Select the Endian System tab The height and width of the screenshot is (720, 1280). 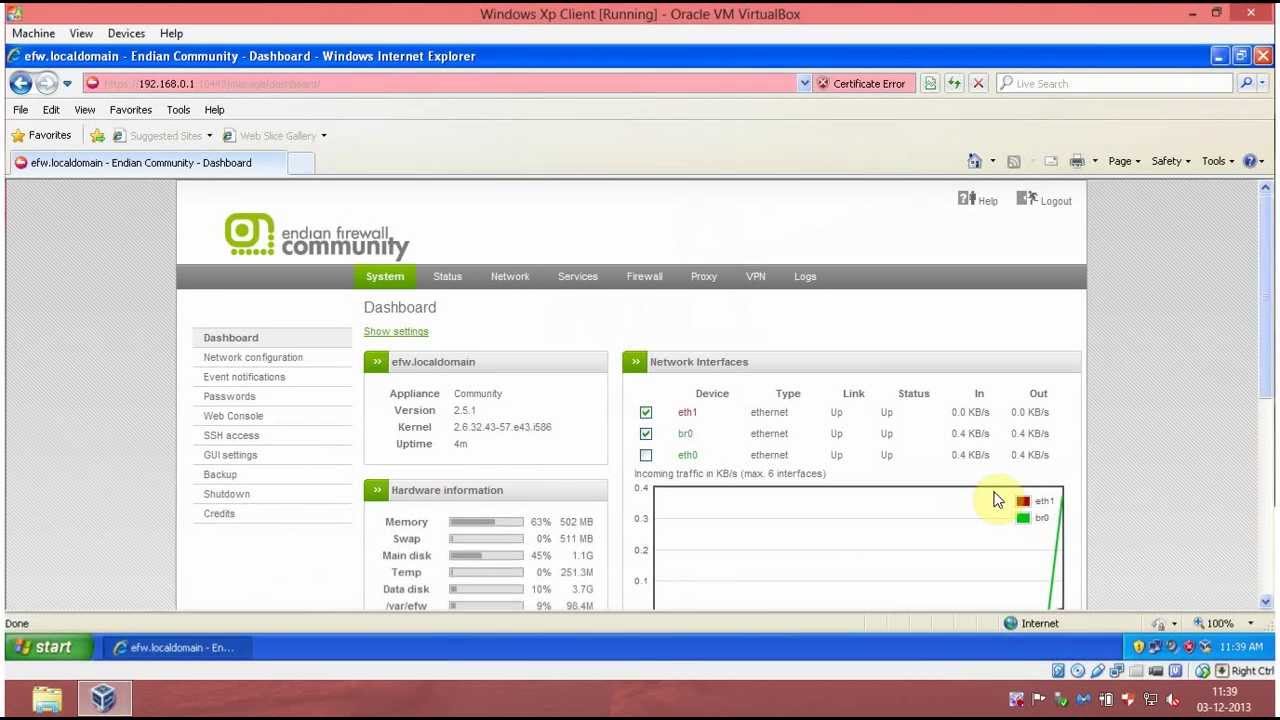click(x=385, y=277)
